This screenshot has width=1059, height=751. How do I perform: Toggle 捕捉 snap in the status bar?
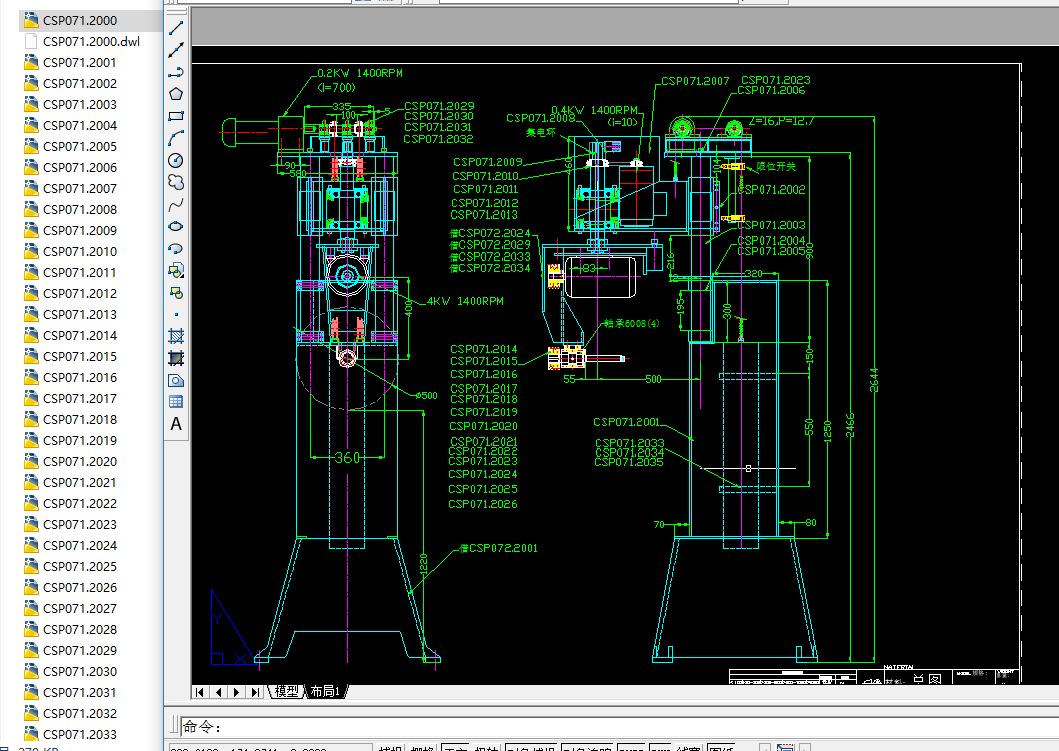coord(390,748)
